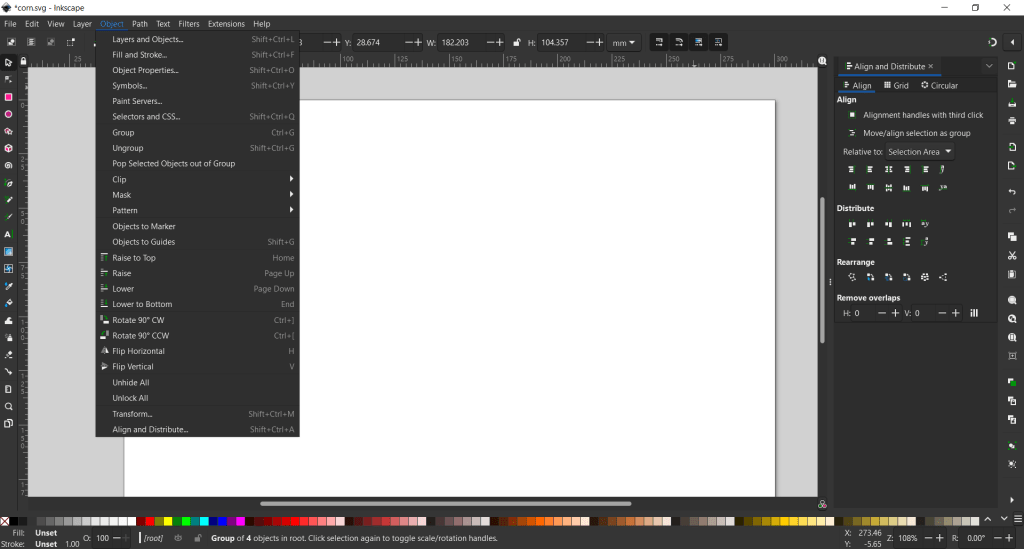1024x549 pixels.
Task: Click Raise to Top entry
Action: click(197, 258)
